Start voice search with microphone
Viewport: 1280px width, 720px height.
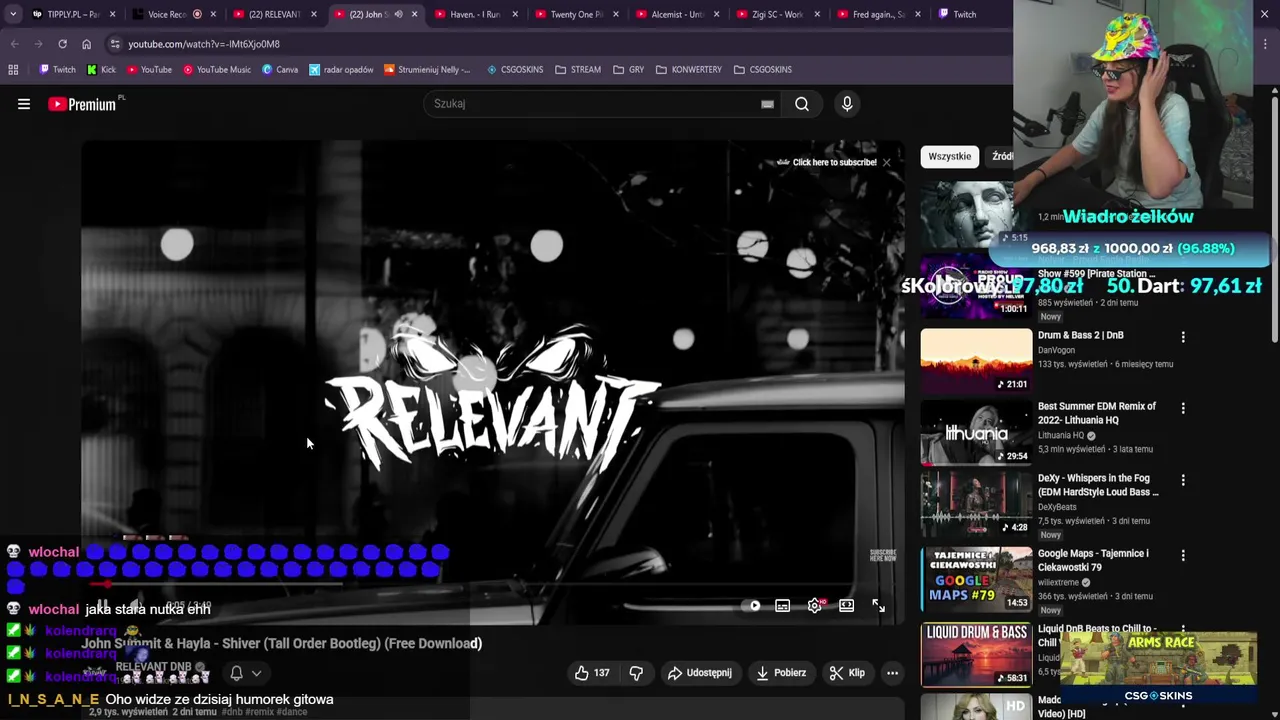click(x=847, y=104)
